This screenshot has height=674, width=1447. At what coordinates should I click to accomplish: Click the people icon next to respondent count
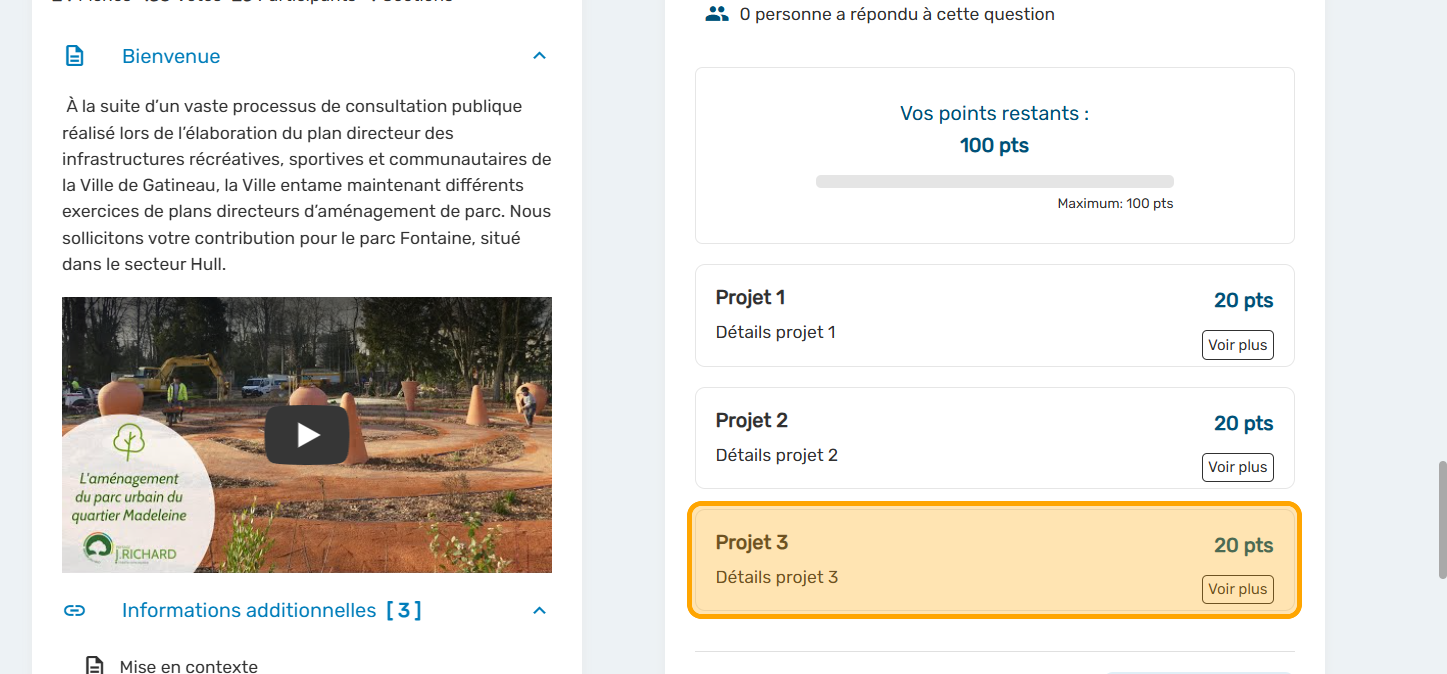[717, 14]
